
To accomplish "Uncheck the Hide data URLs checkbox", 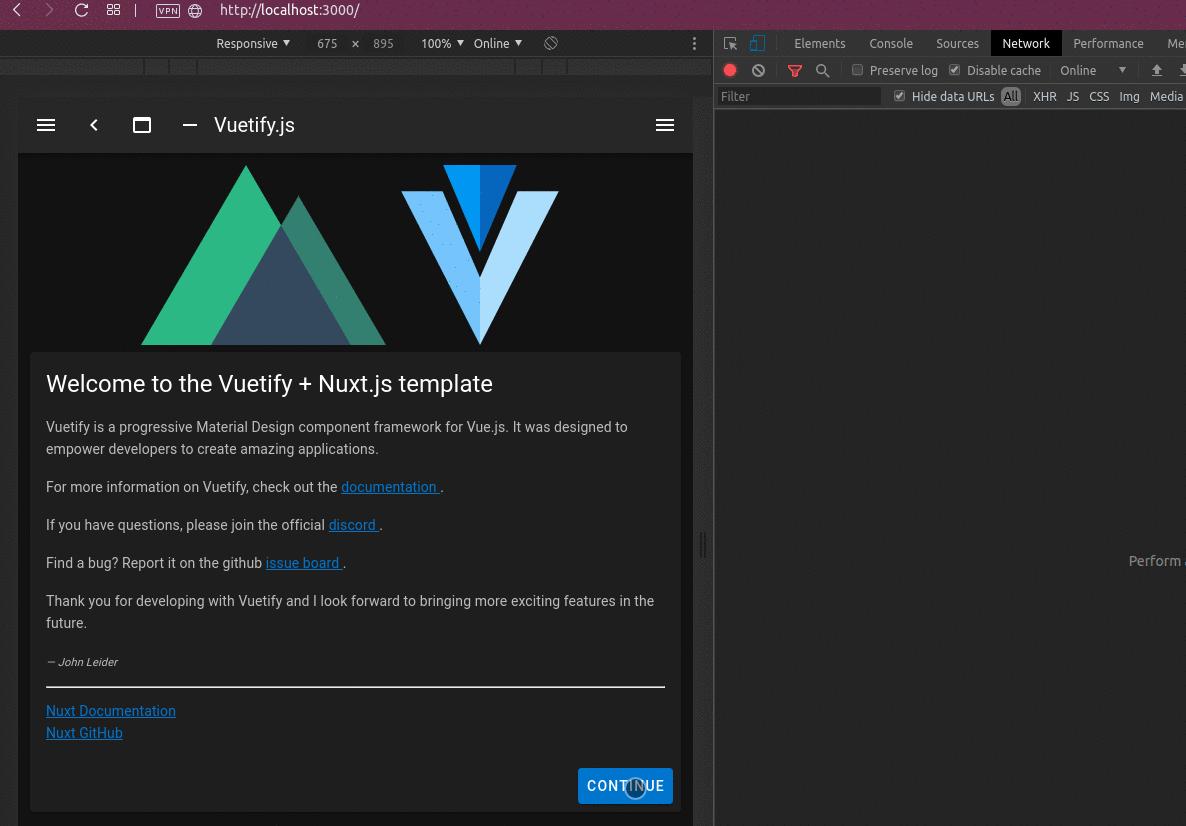I will [899, 95].
